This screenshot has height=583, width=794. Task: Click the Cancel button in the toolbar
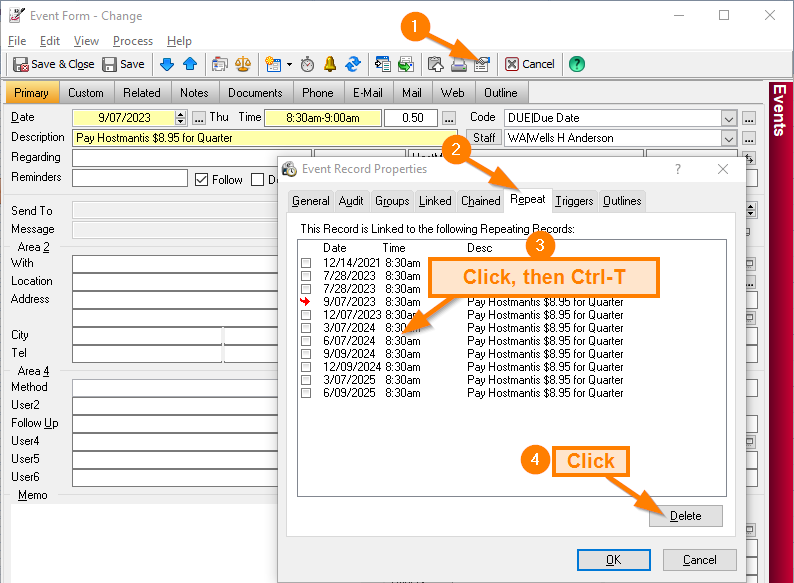point(530,64)
